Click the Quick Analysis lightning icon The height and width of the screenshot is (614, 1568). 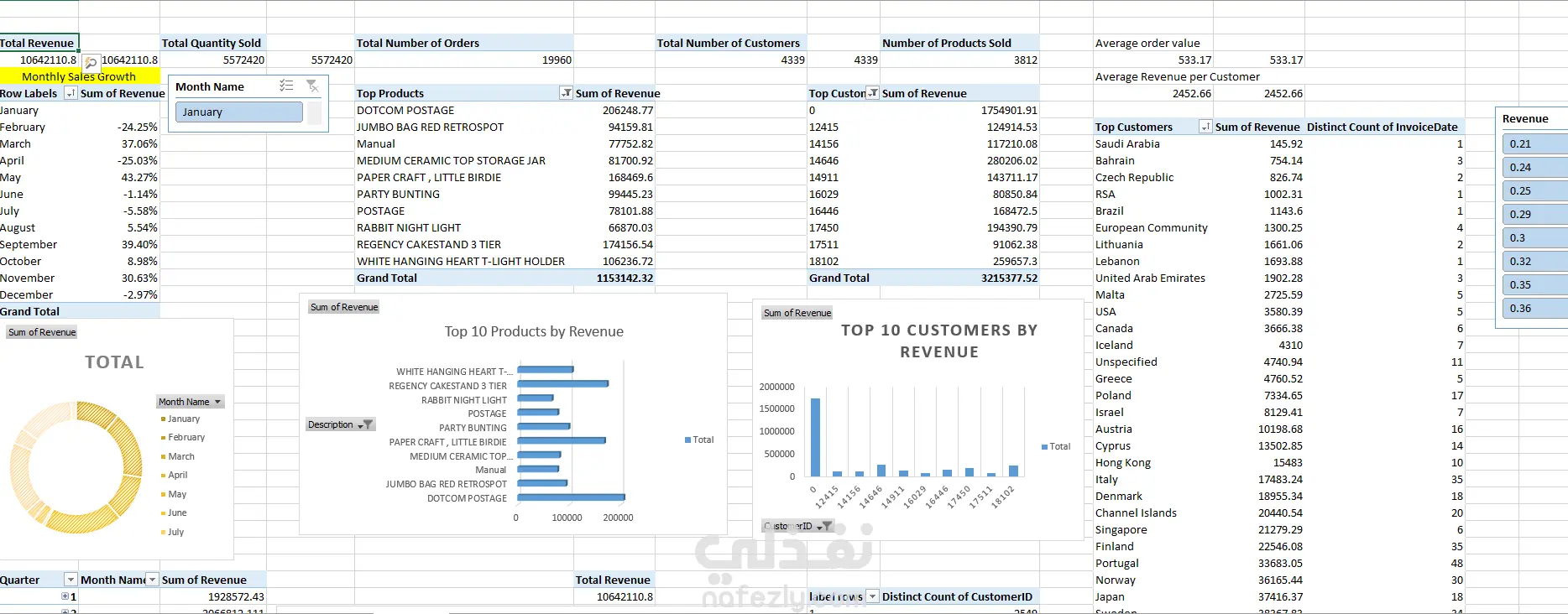click(x=91, y=61)
